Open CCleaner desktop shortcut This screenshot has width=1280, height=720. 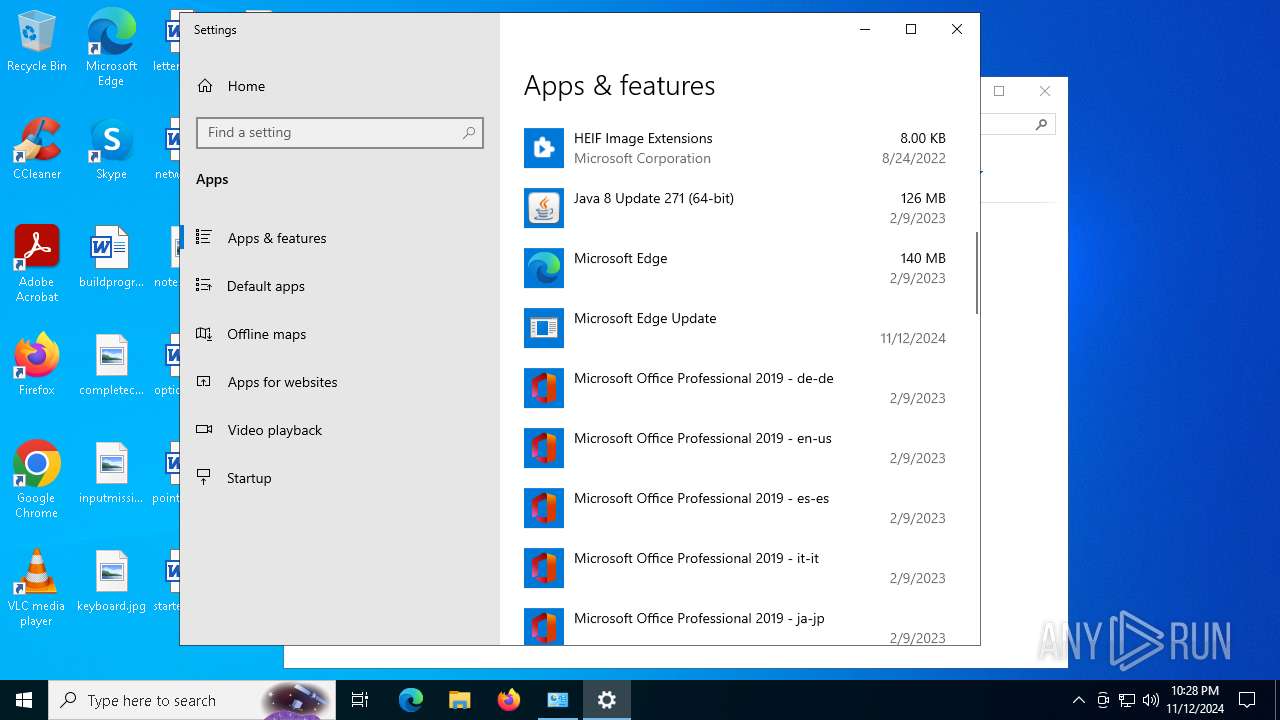coord(37,148)
